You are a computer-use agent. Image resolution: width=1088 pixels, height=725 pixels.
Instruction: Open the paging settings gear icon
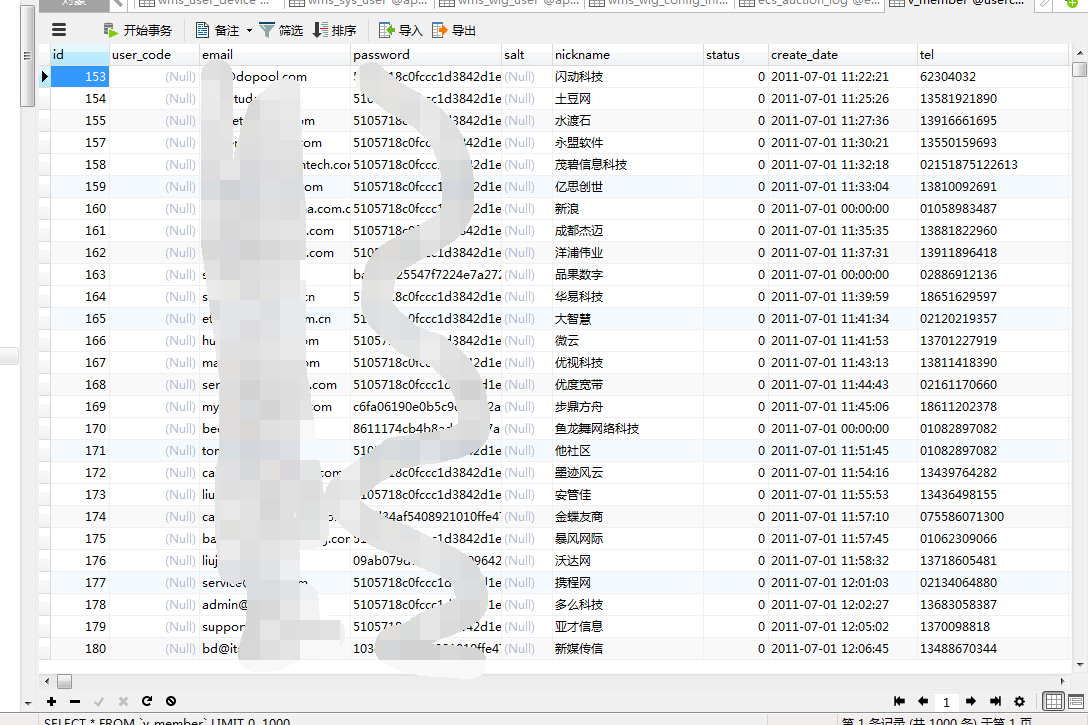pos(1019,701)
